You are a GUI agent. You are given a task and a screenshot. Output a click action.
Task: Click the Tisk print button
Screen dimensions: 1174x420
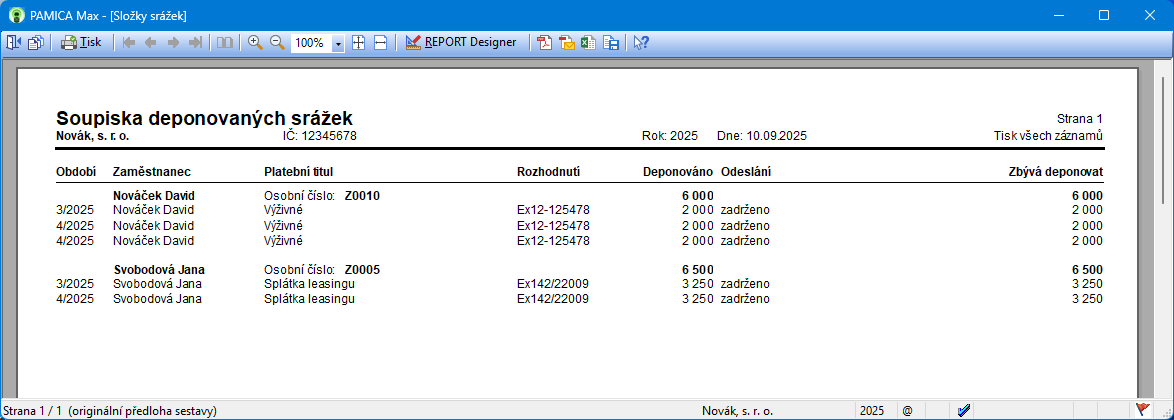click(81, 43)
